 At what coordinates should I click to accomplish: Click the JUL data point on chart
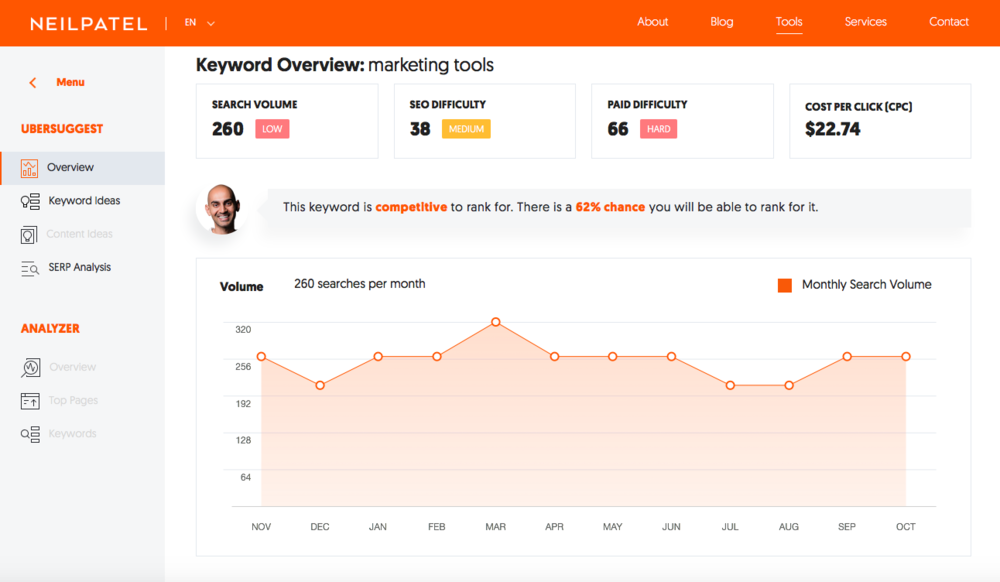(x=730, y=386)
